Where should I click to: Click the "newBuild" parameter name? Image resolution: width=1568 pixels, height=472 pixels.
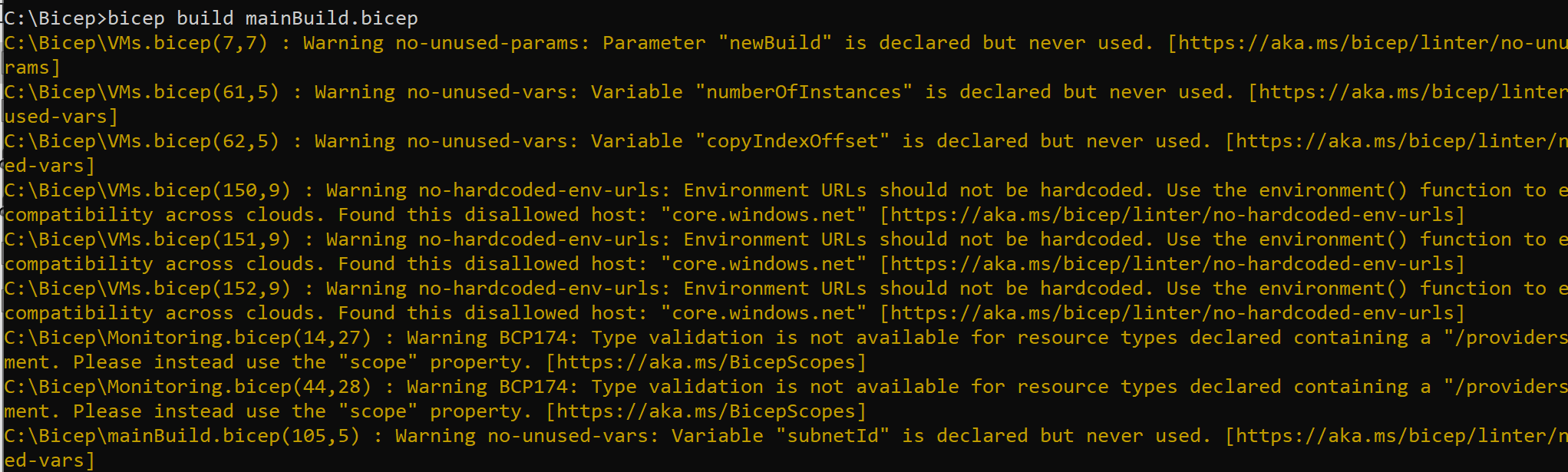[x=774, y=43]
